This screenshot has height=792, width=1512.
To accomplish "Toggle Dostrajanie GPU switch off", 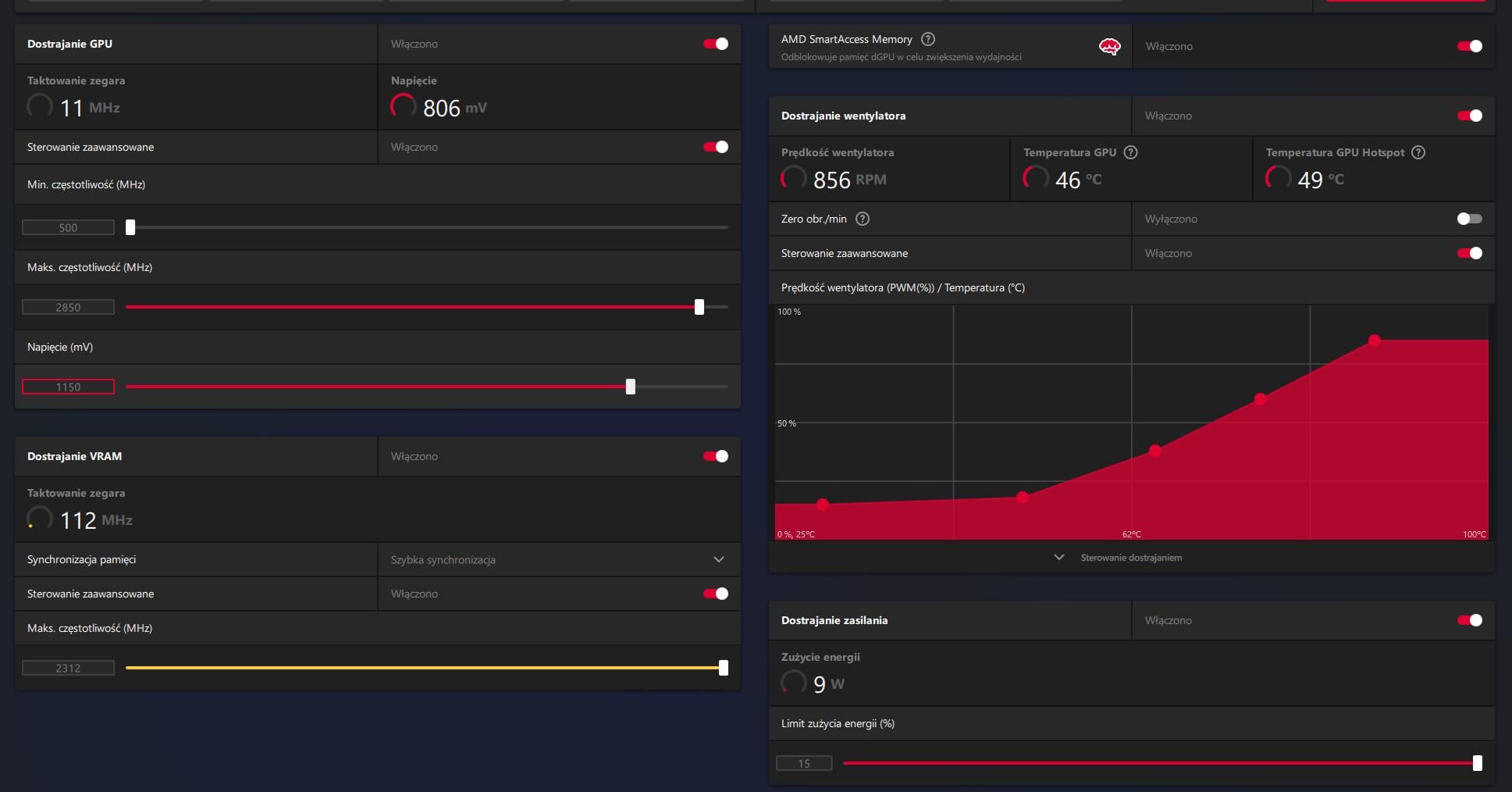I will 716,44.
